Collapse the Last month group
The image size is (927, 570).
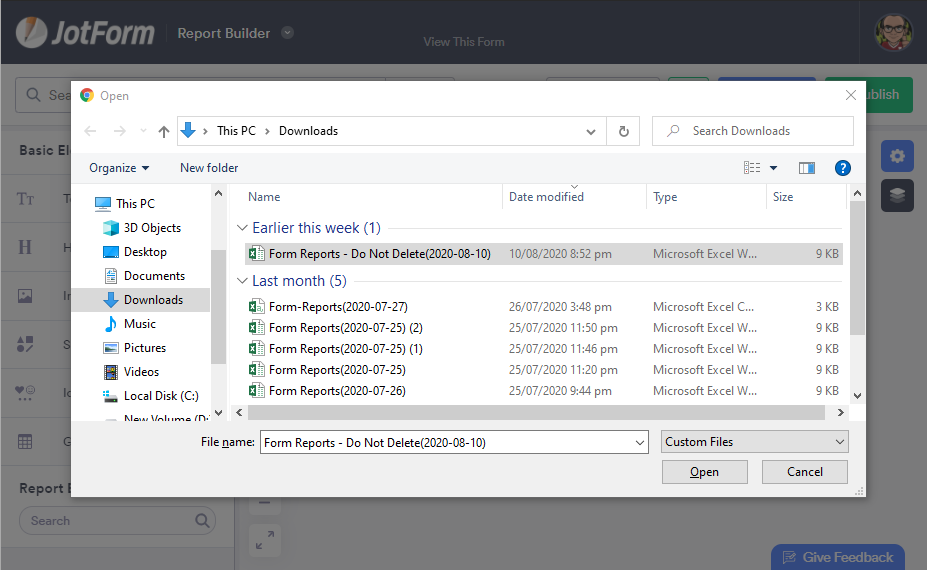click(242, 281)
